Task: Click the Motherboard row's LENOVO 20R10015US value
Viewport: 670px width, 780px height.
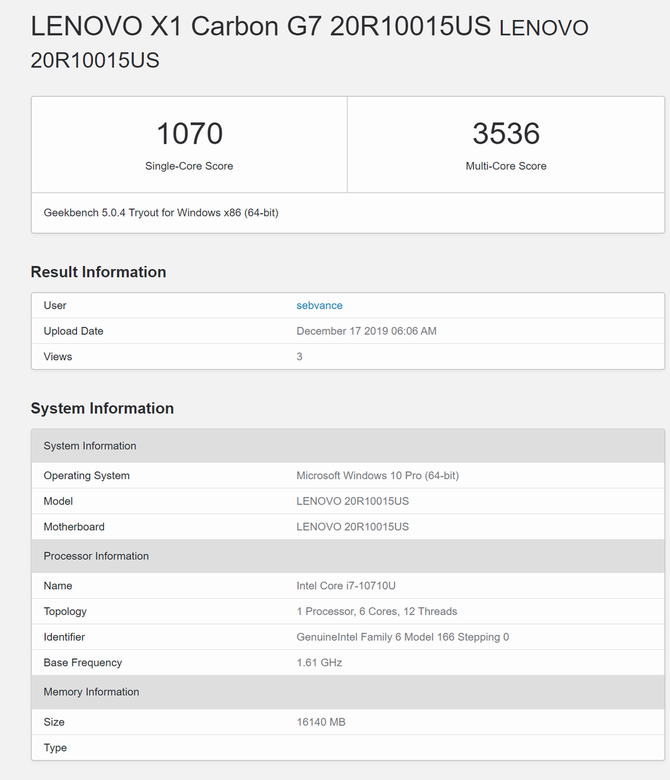Action: click(x=353, y=527)
